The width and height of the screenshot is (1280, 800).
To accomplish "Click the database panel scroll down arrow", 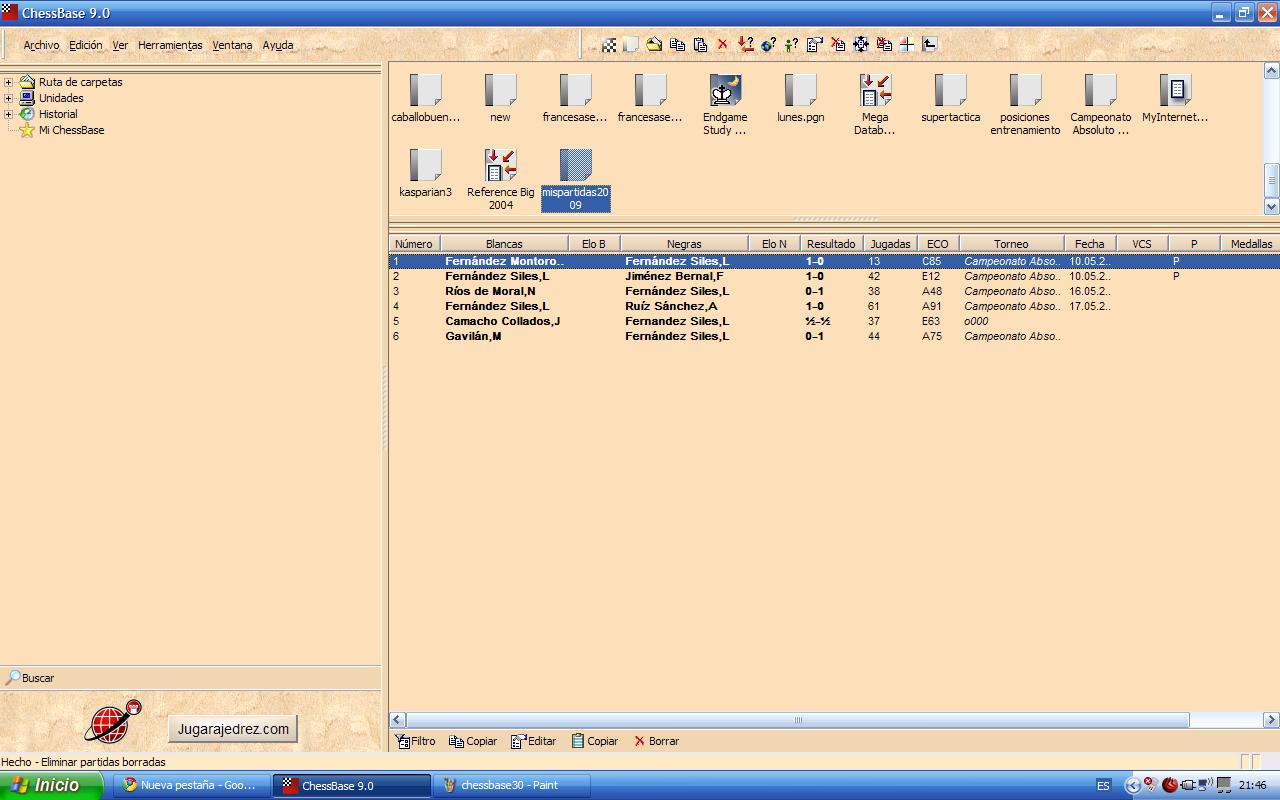I will tap(1272, 206).
